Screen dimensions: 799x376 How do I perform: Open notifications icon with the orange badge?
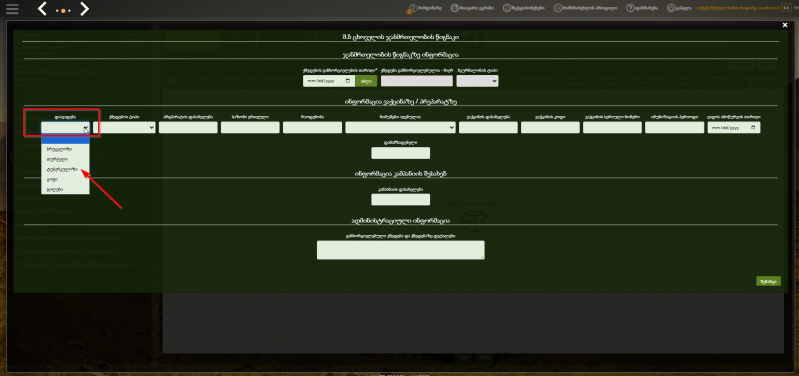pyautogui.click(x=424, y=8)
